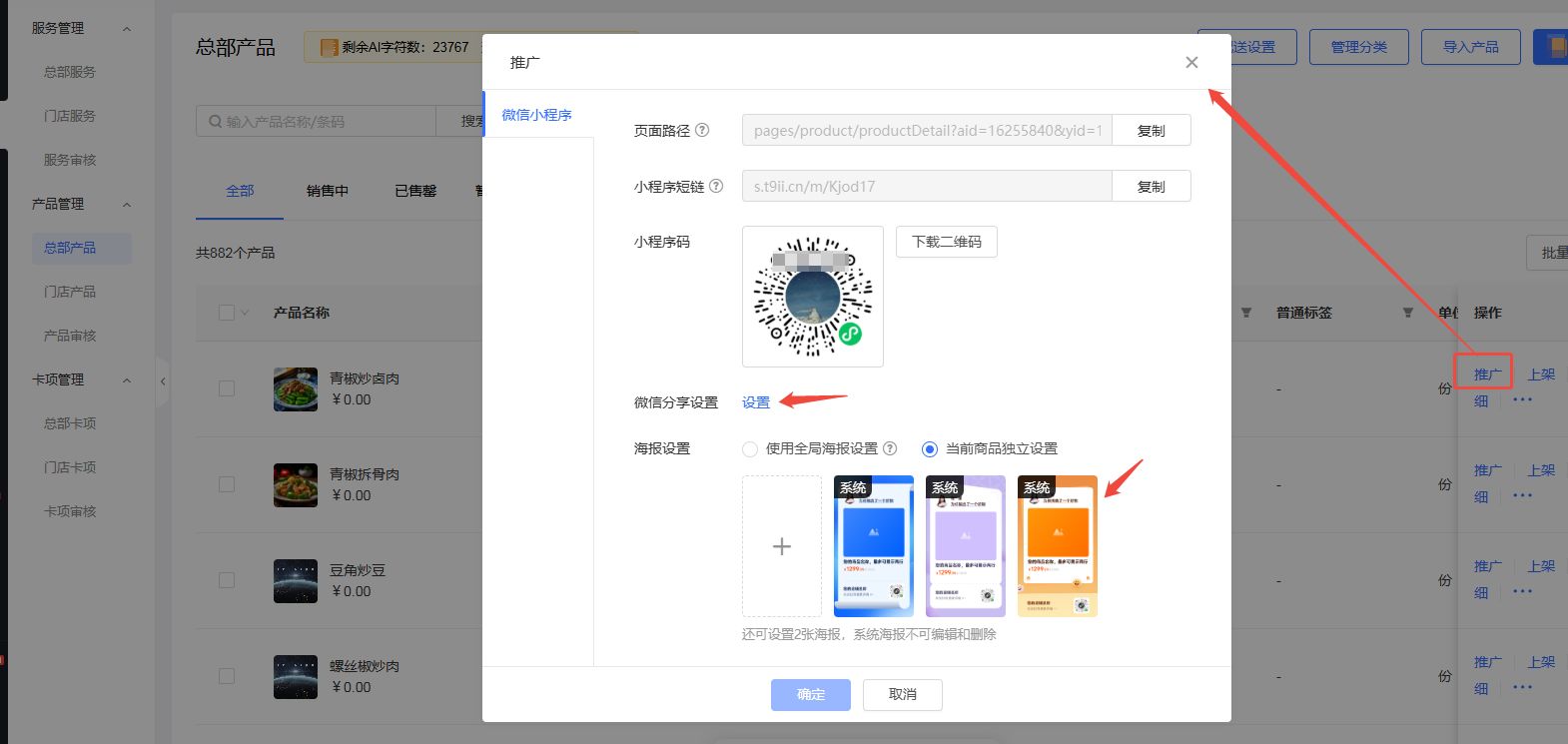1568x744 pixels.
Task: Close the 推广 dialog with X icon
Action: 1191,62
